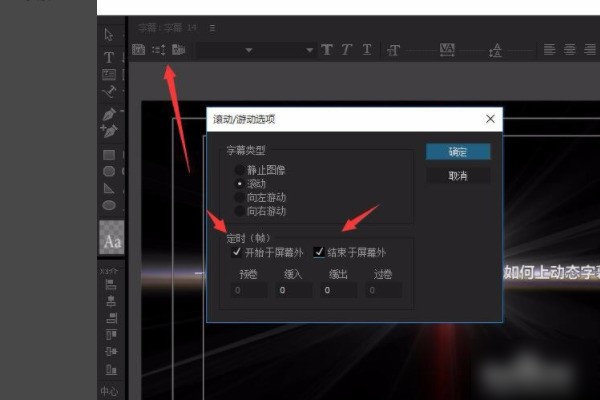Open Roll/Crawl Options toolbar icon
Screen dimensions: 600x400
coord(158,49)
